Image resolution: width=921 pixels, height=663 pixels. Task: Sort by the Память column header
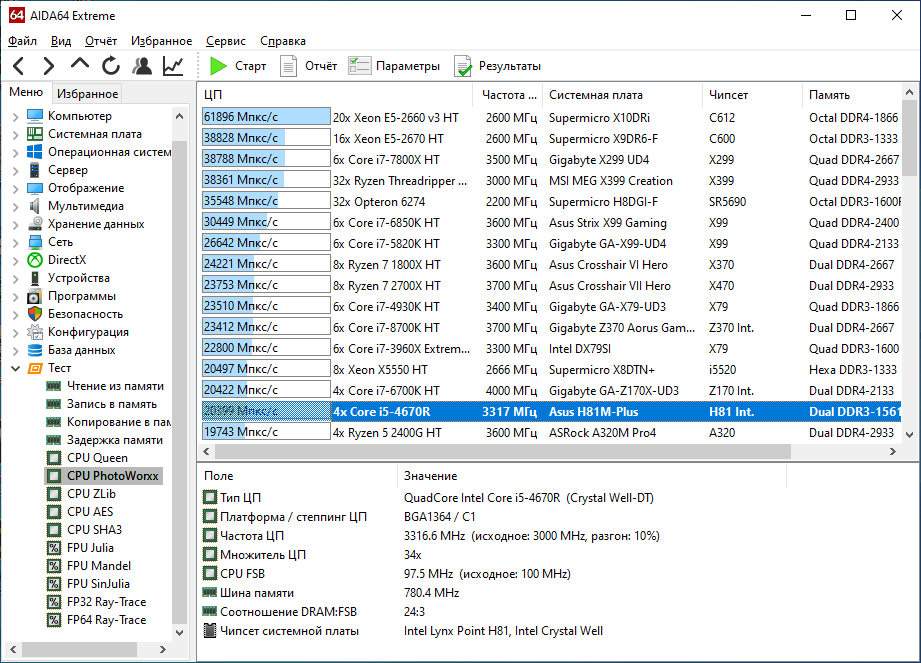click(852, 95)
